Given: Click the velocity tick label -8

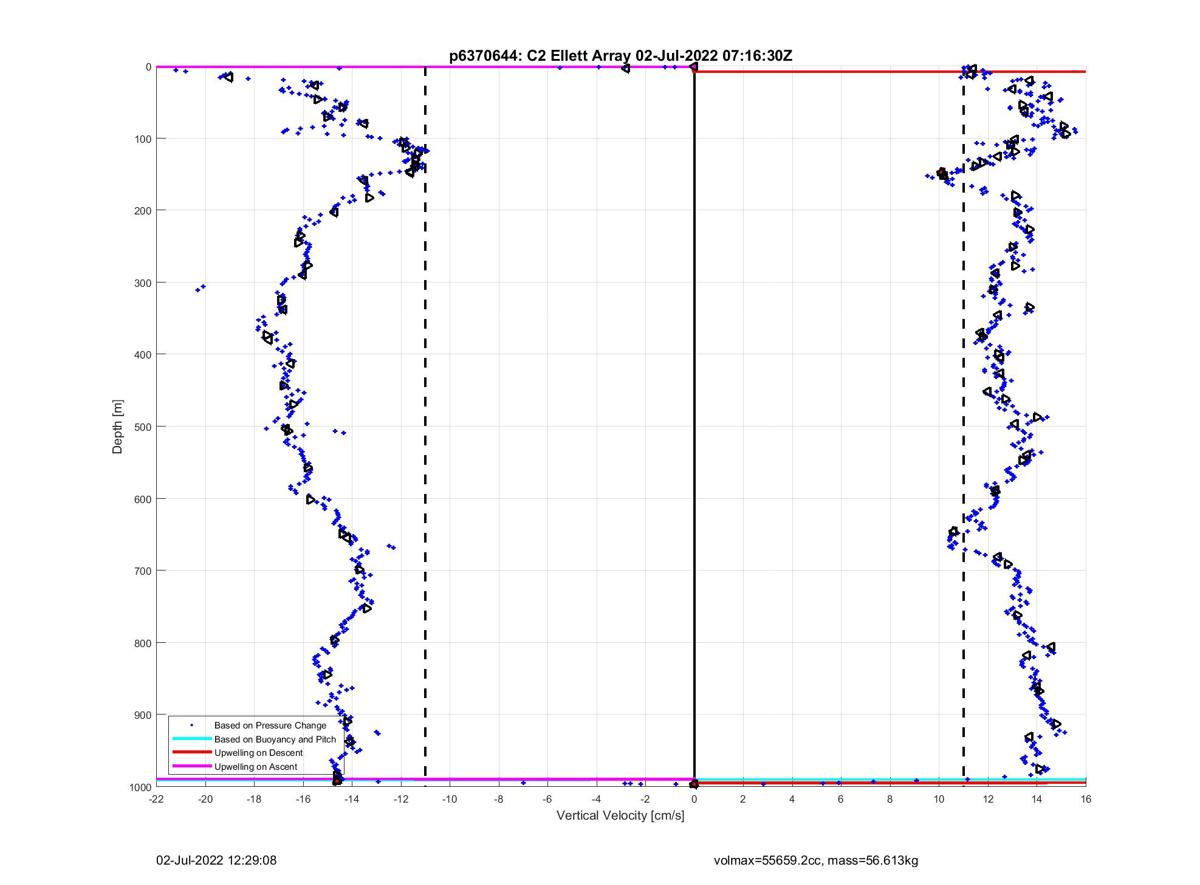Looking at the screenshot, I should tap(498, 800).
